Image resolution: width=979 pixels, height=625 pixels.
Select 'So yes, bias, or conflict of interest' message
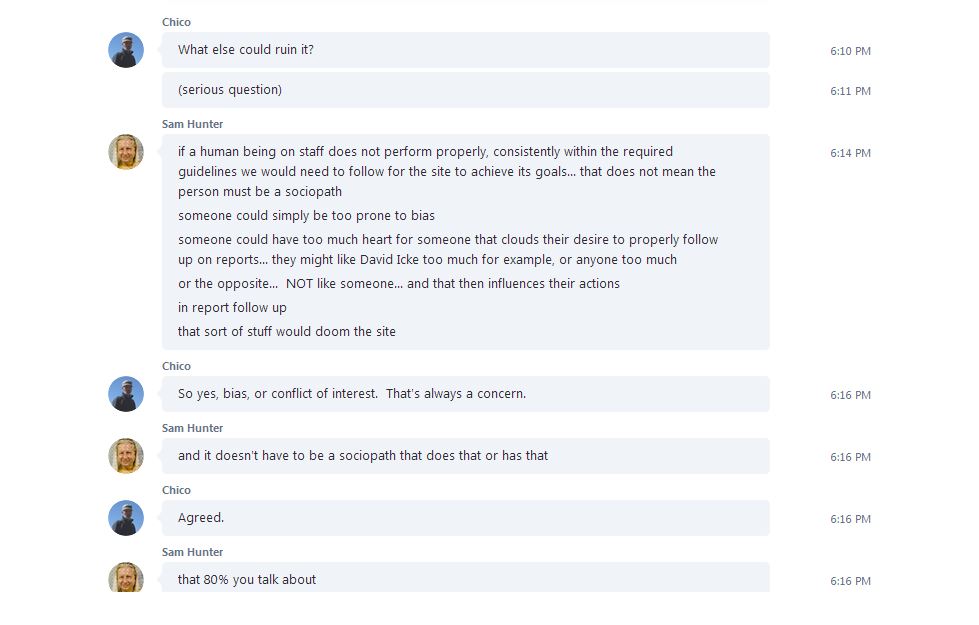click(x=465, y=394)
